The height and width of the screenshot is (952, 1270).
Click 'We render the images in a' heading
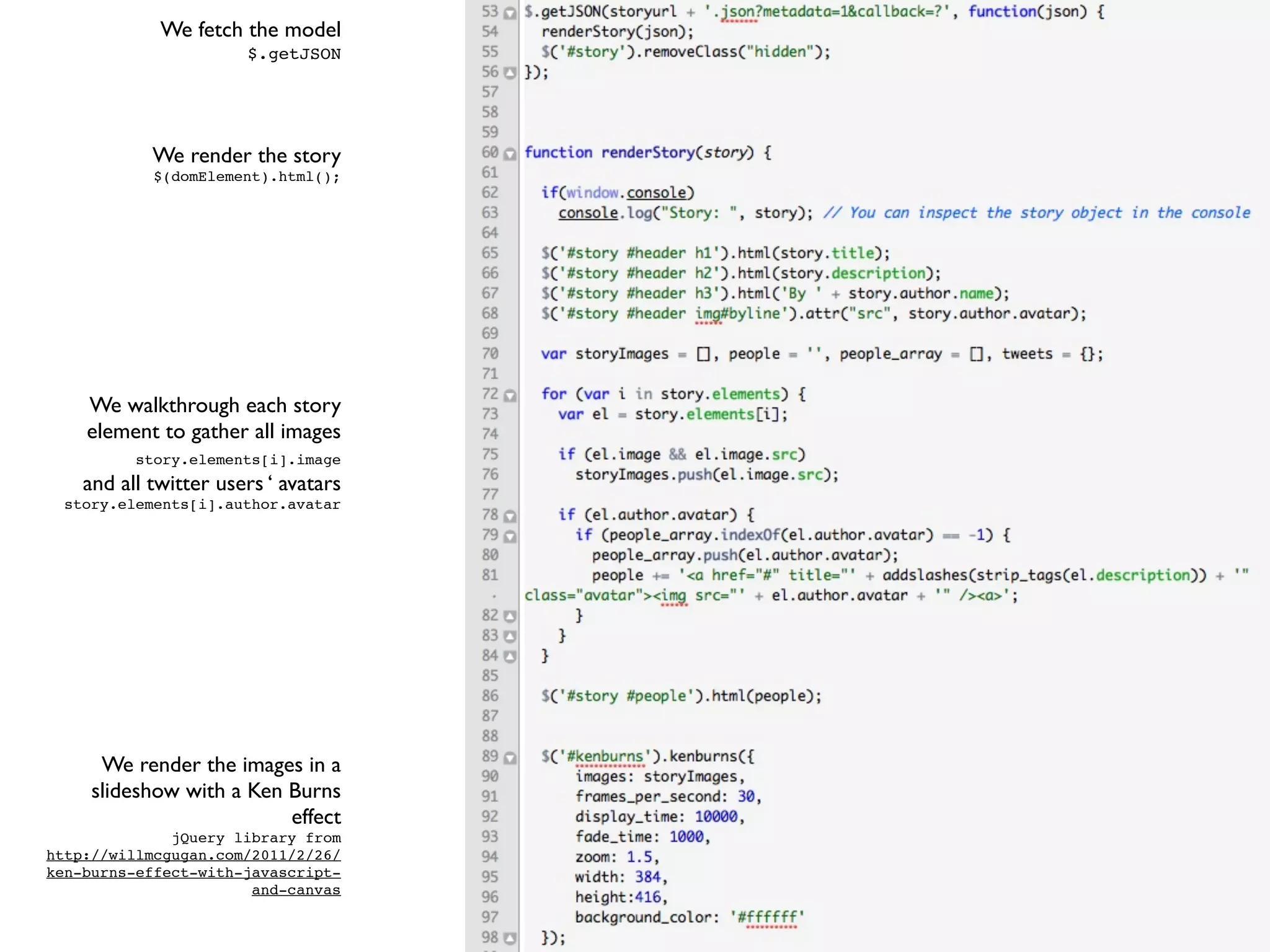click(221, 765)
